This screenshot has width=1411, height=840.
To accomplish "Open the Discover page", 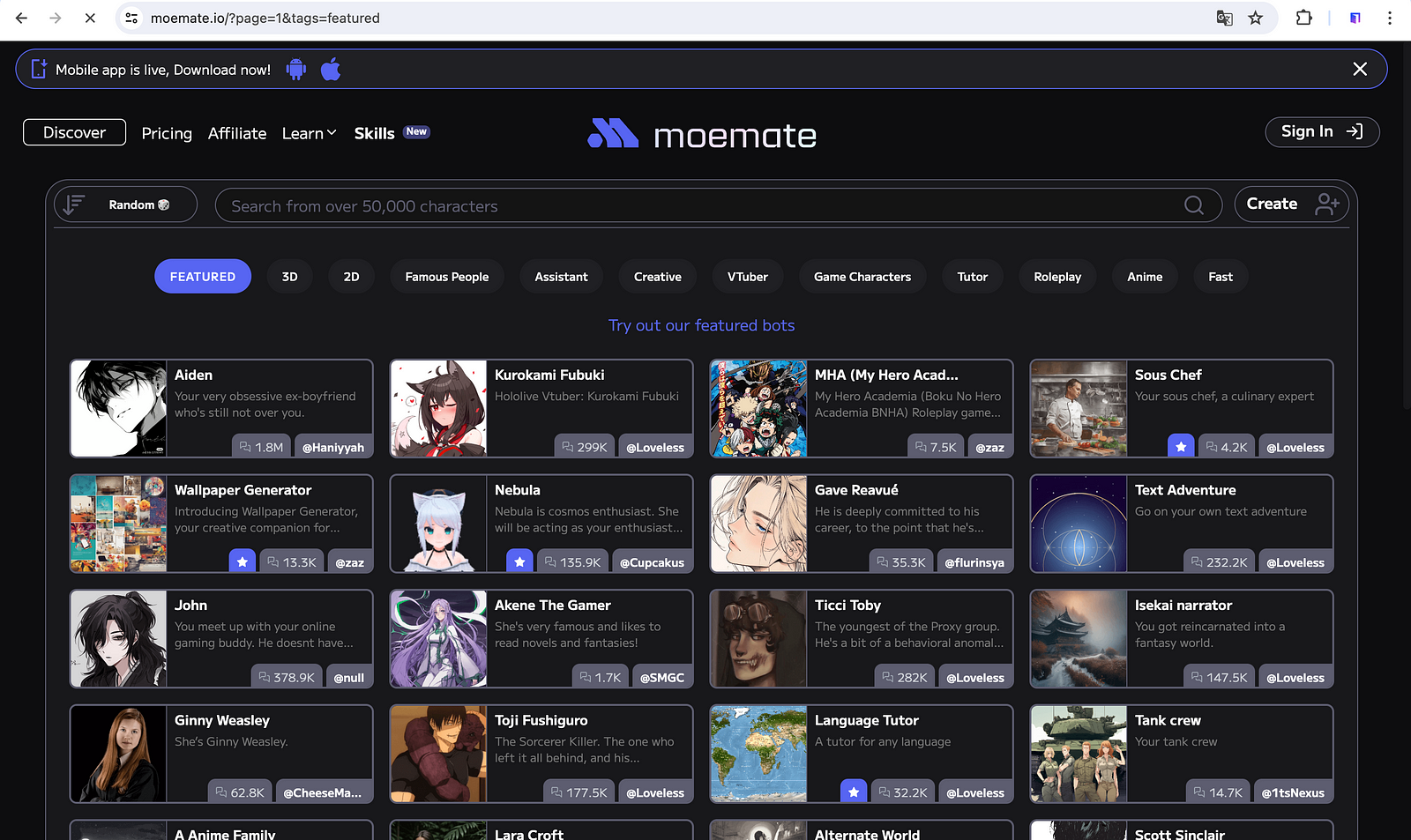I will click(x=74, y=132).
